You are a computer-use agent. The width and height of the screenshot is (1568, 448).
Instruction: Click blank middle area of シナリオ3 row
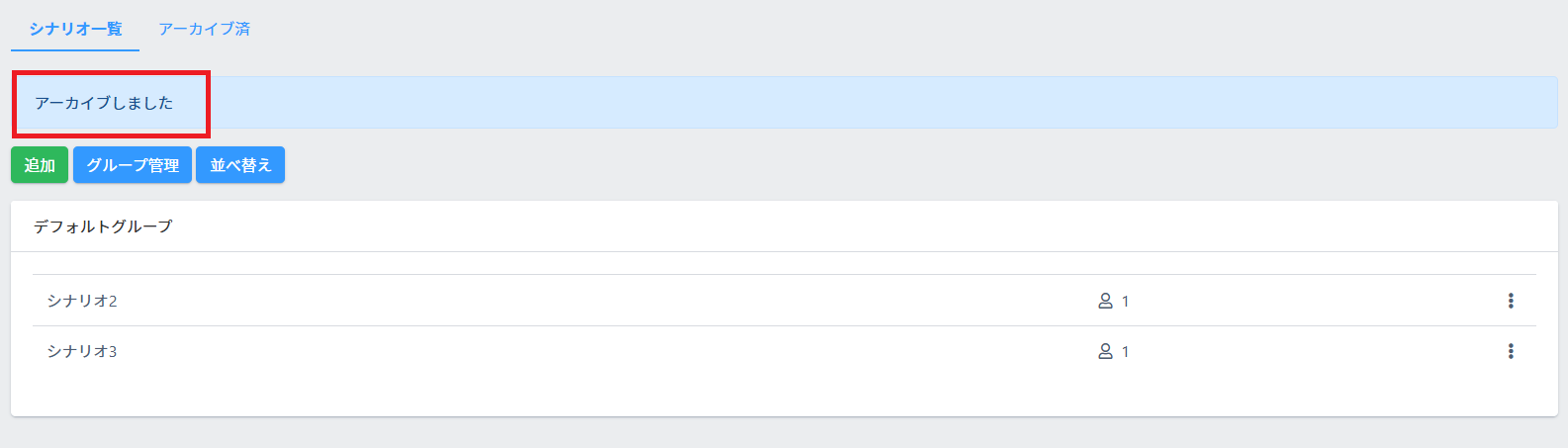click(594, 351)
